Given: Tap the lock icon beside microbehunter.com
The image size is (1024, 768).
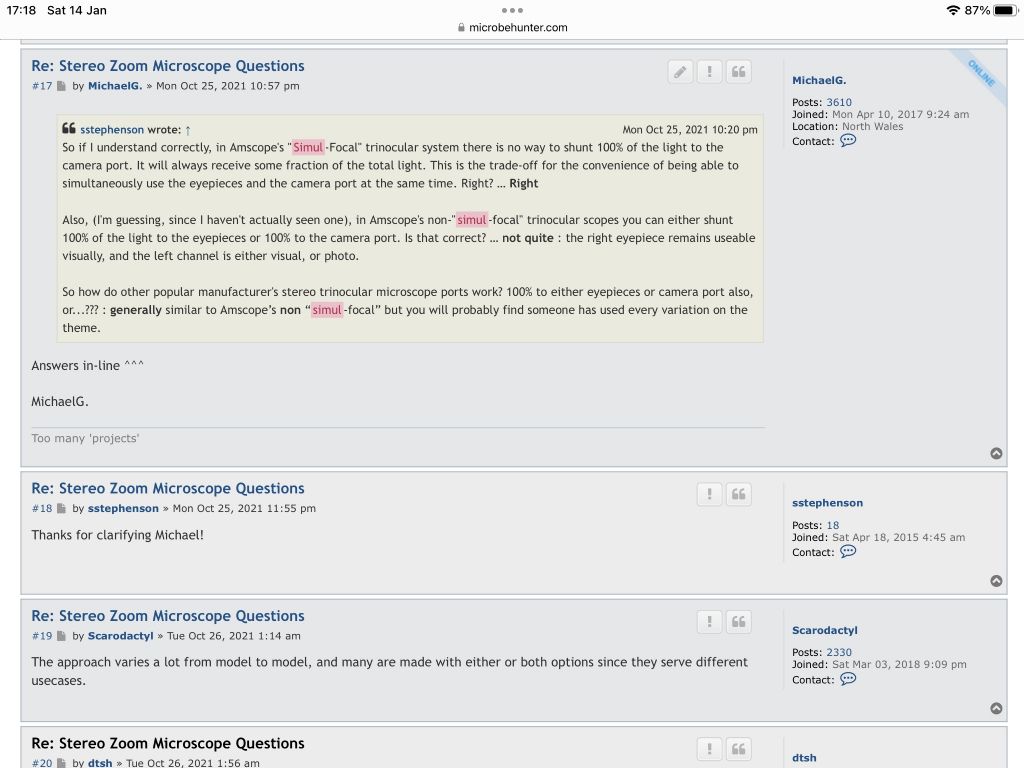Looking at the screenshot, I should tap(461, 27).
